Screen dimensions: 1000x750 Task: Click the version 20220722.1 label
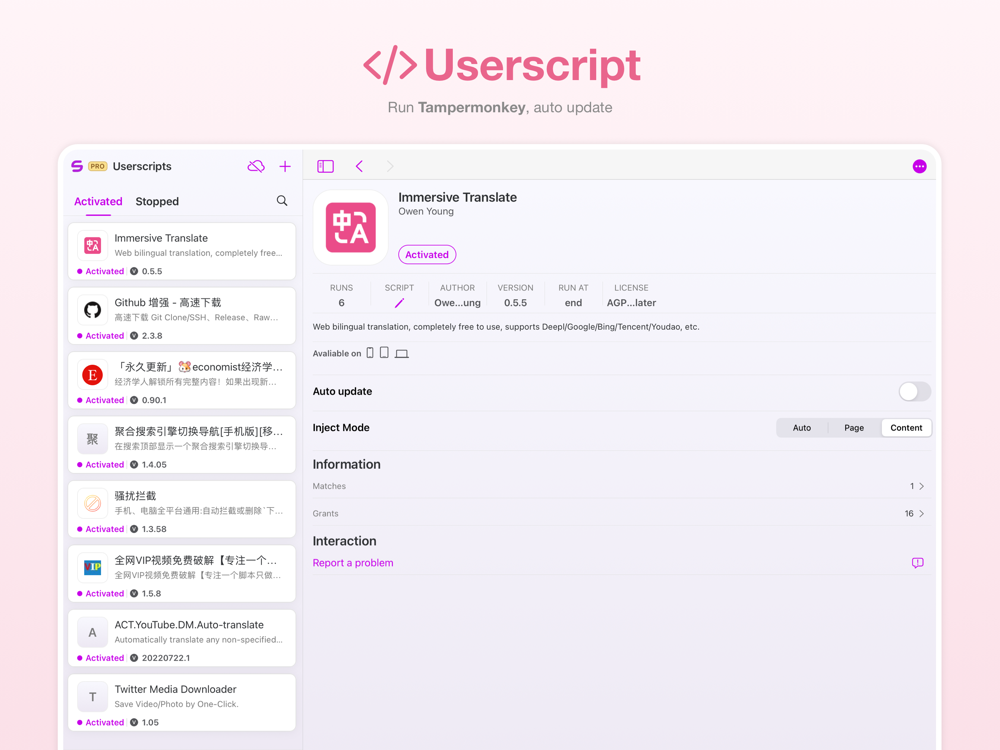point(166,658)
